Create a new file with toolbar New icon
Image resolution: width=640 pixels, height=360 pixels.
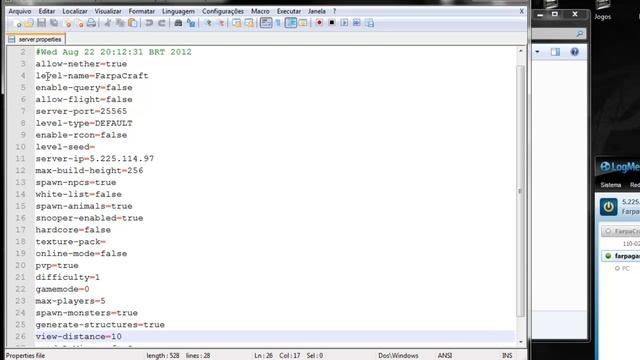click(17, 23)
